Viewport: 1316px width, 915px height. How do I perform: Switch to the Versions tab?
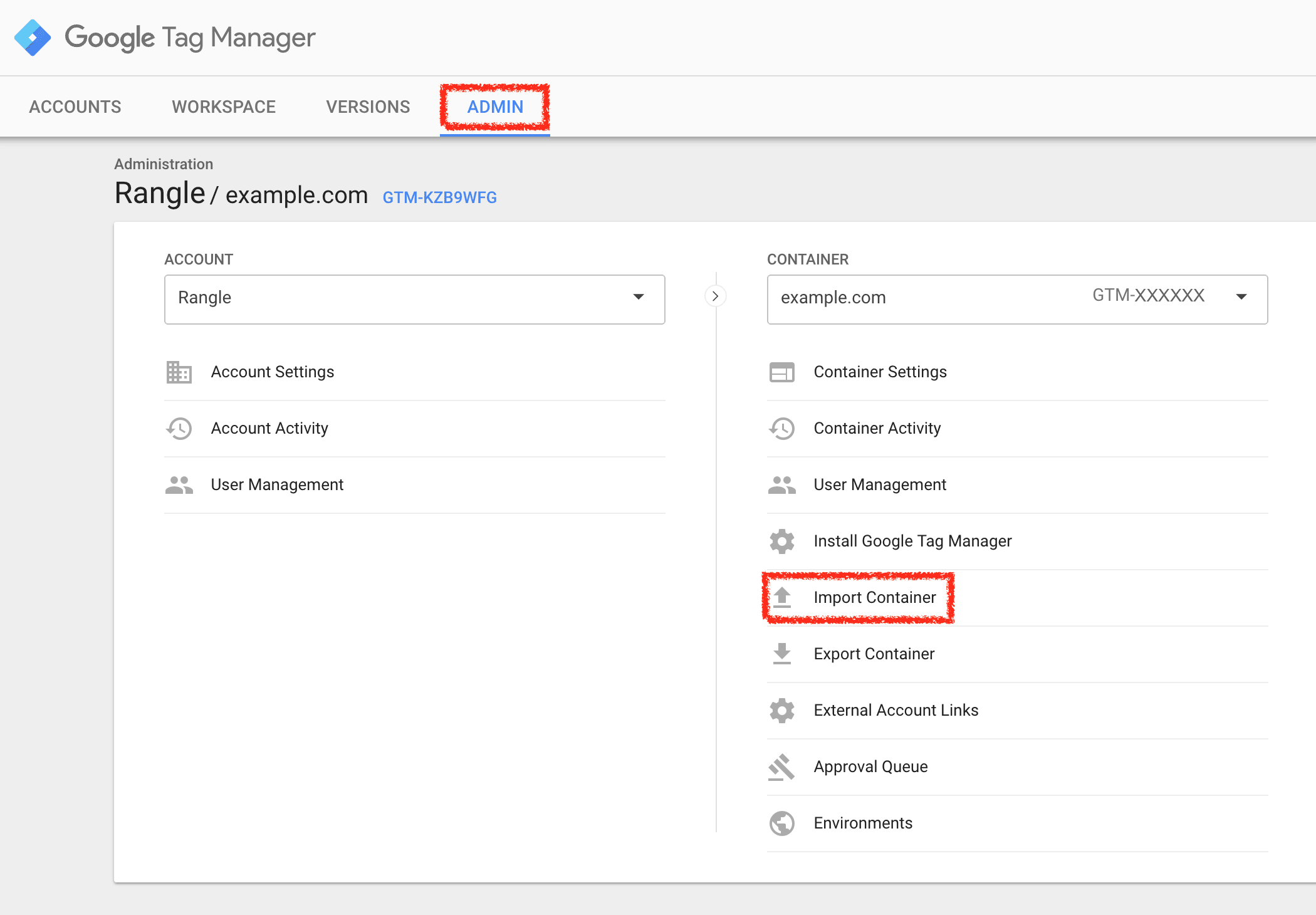(x=368, y=107)
